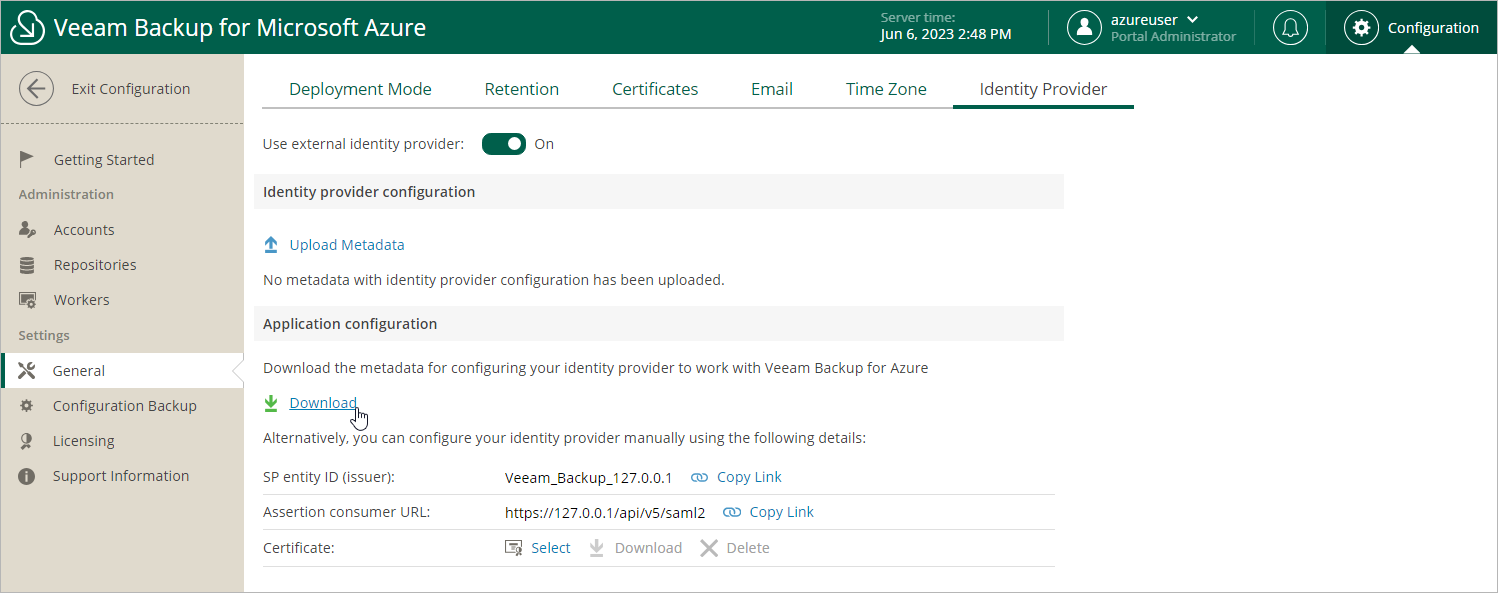Viewport: 1498px width, 593px height.
Task: Select the Email tab
Action: [x=772, y=89]
